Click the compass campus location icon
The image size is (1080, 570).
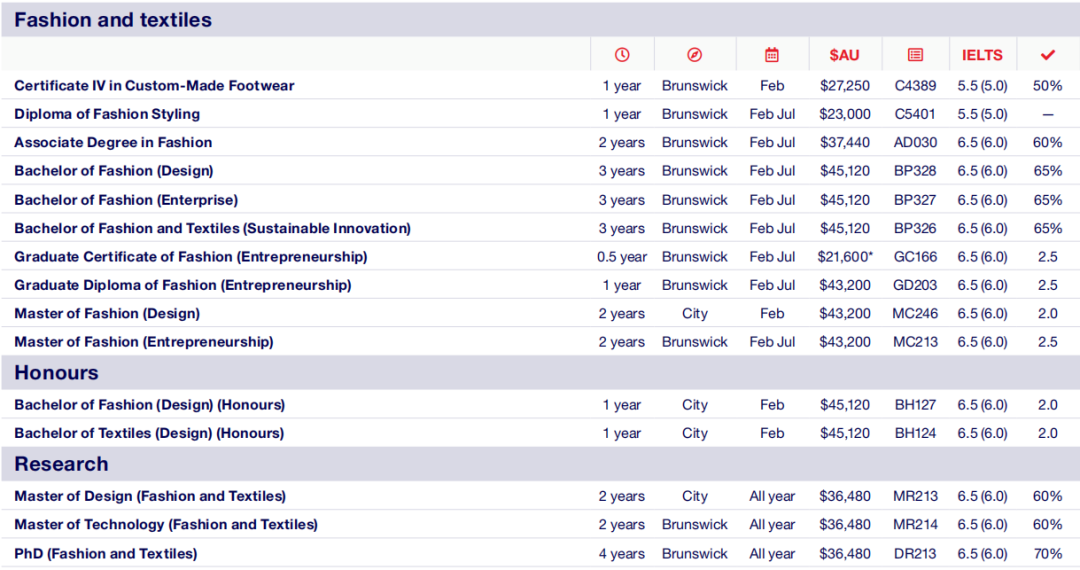[694, 55]
